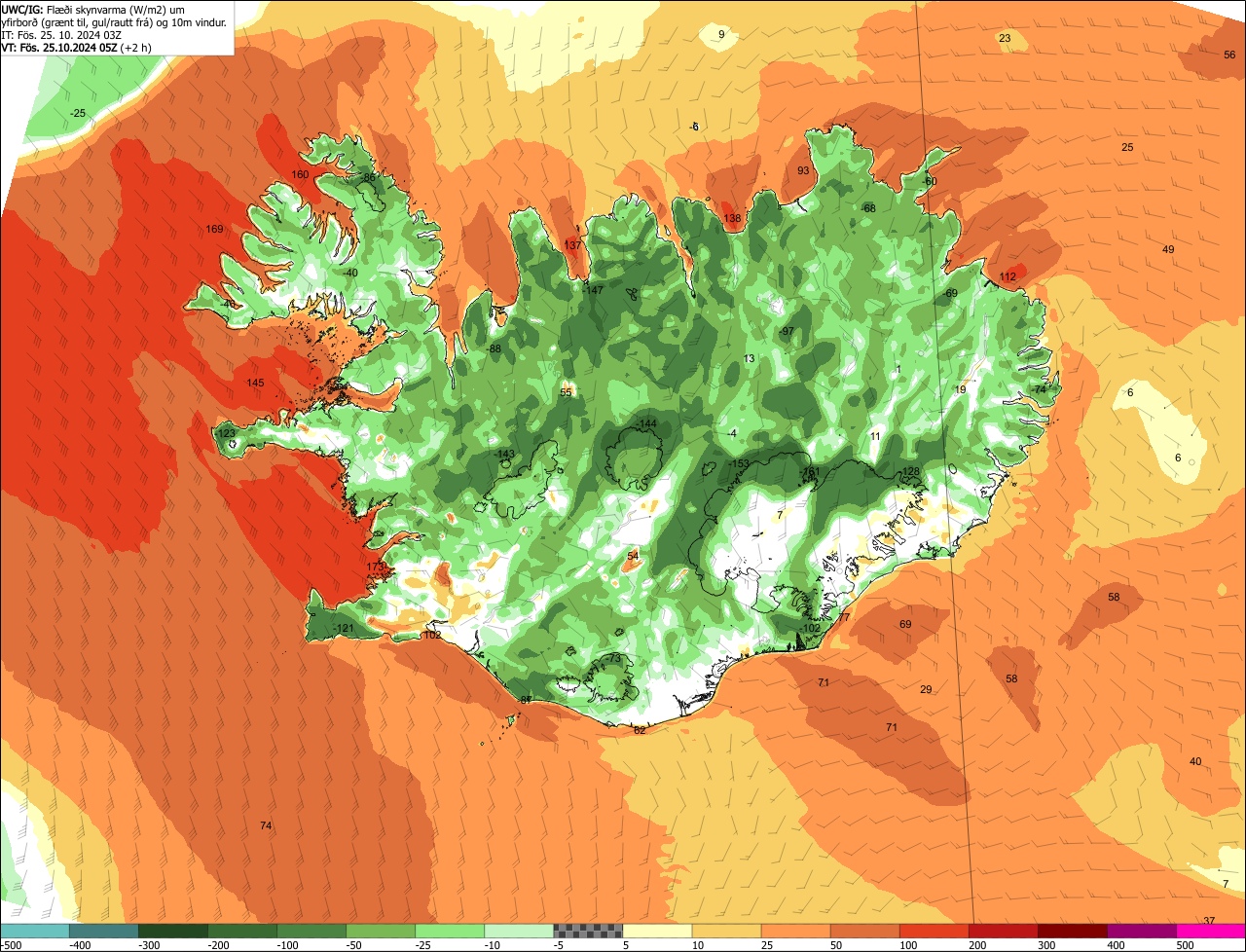This screenshot has width=1246, height=952.
Task: Click the value 77 on the southeast coast
Action: coord(844,616)
